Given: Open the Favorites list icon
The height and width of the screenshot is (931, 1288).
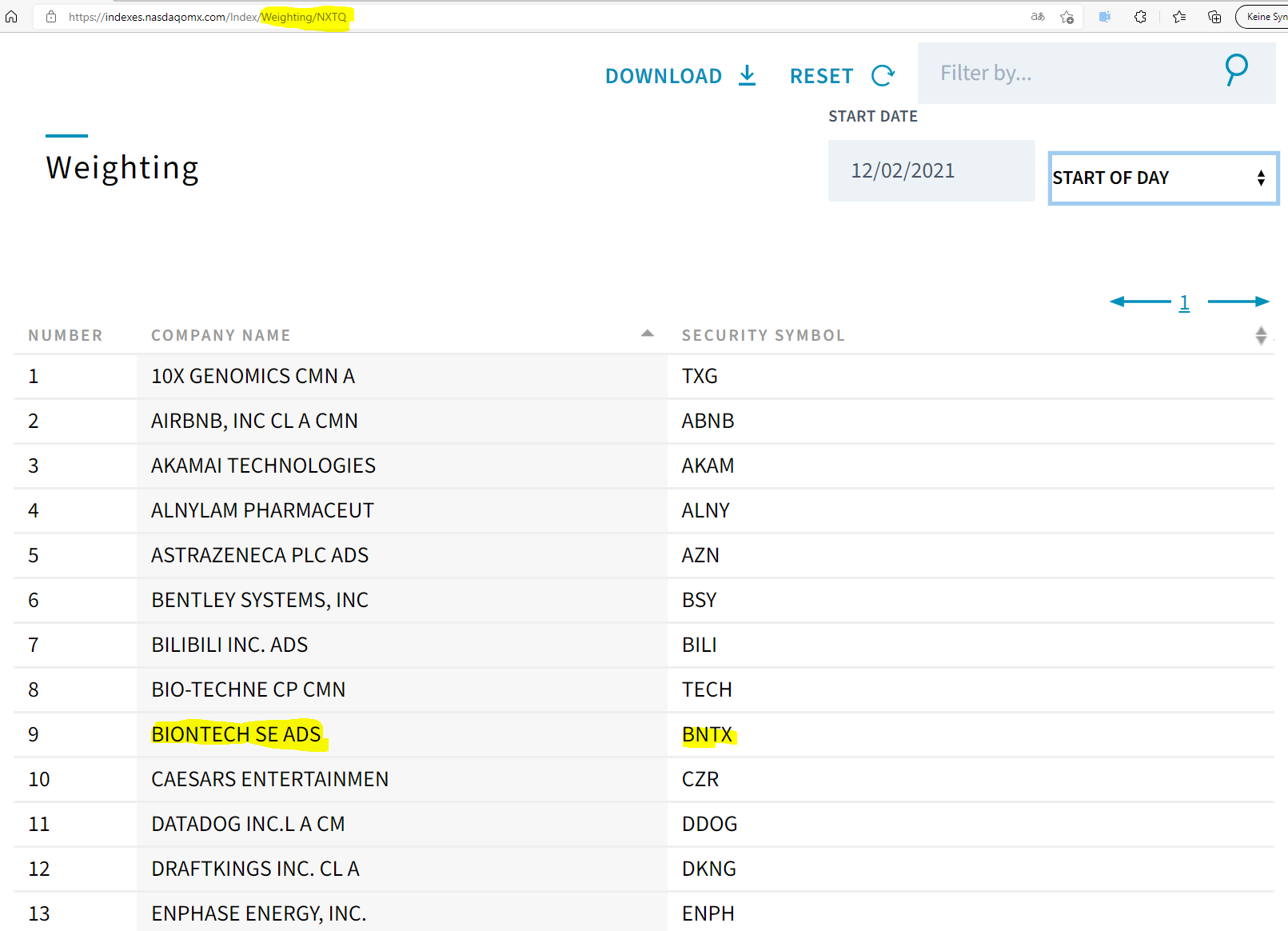Looking at the screenshot, I should pos(1179,17).
